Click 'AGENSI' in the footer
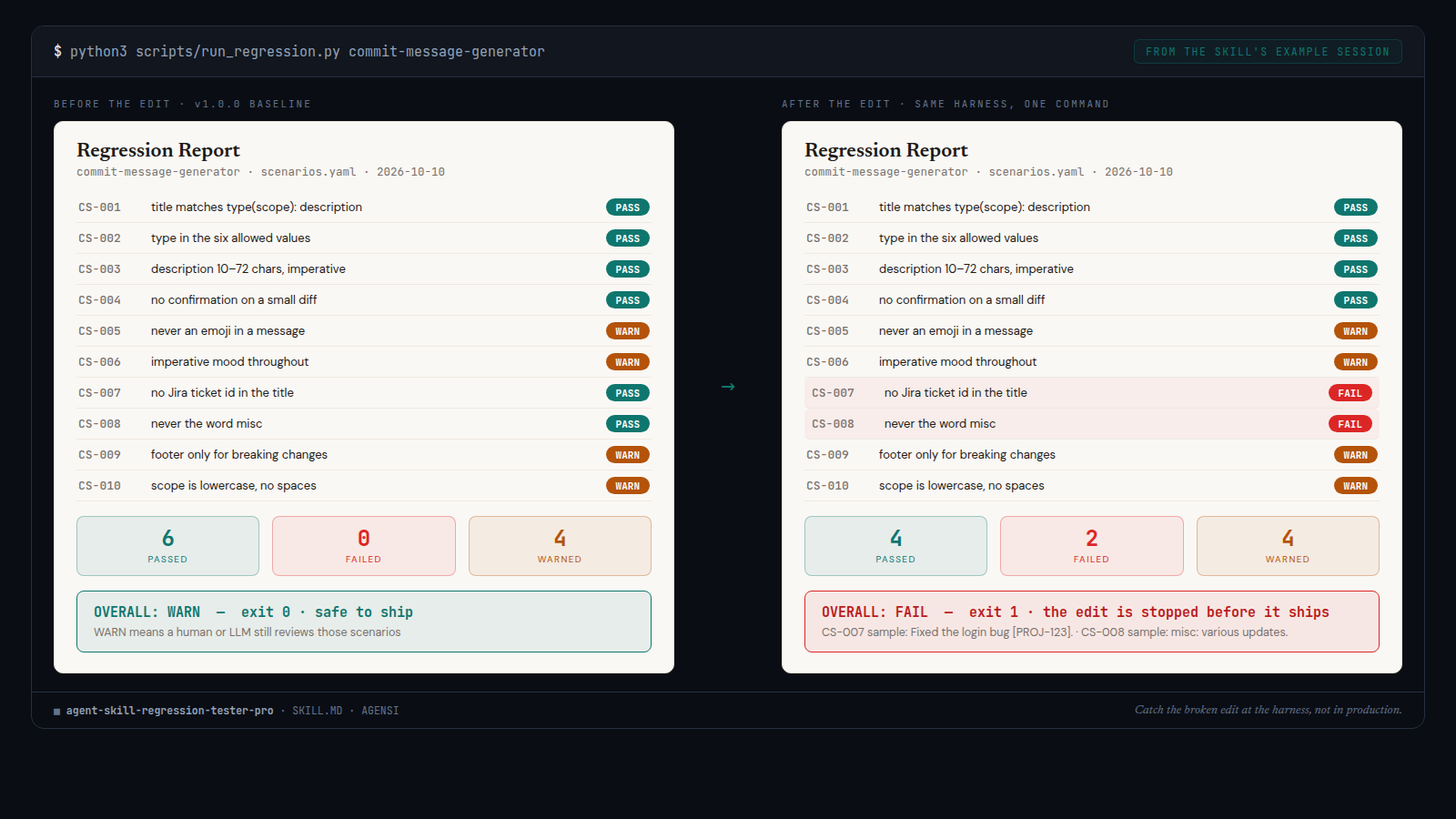 (380, 711)
